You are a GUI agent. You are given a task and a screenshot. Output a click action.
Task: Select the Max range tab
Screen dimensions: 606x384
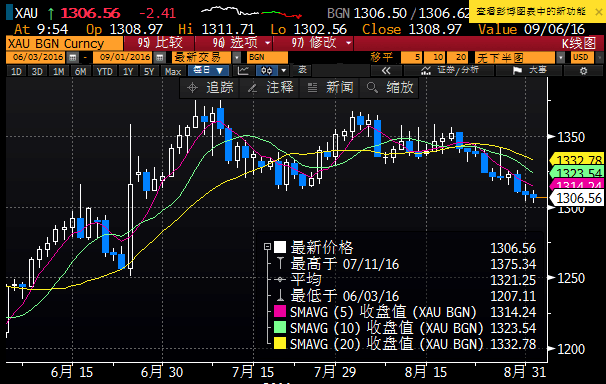point(173,71)
